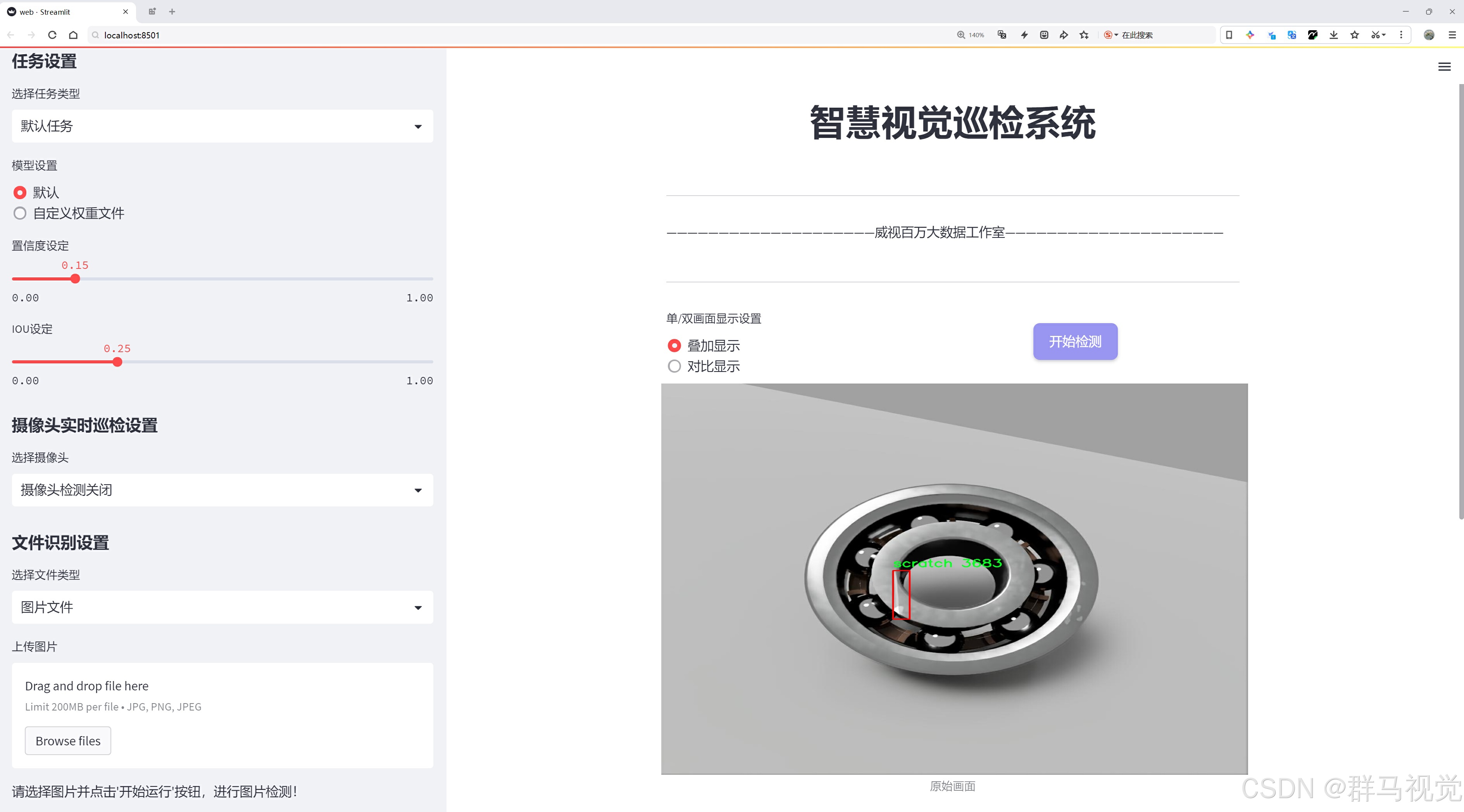Select the 自定义权重文件 radio option
The width and height of the screenshot is (1464, 812).
(21, 213)
